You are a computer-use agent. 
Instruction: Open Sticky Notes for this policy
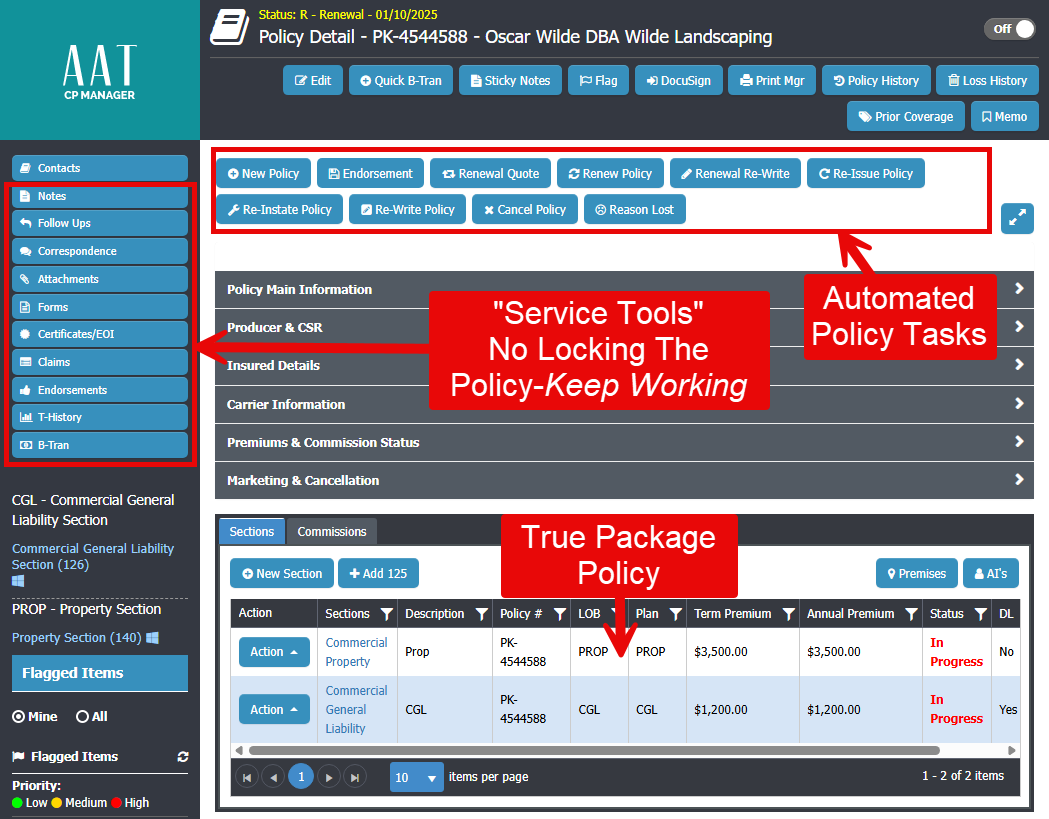point(510,81)
